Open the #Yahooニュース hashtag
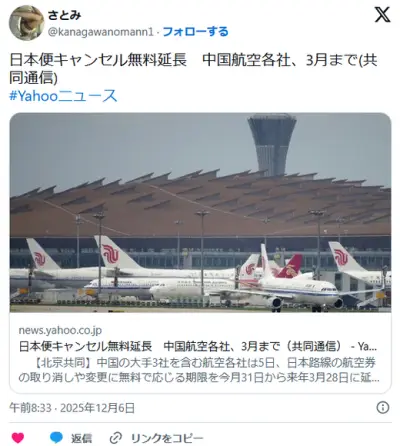The height and width of the screenshot is (446, 400). 63,96
